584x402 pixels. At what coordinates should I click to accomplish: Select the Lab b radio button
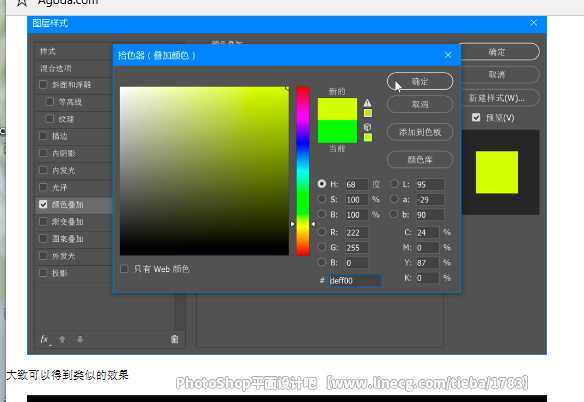point(394,214)
